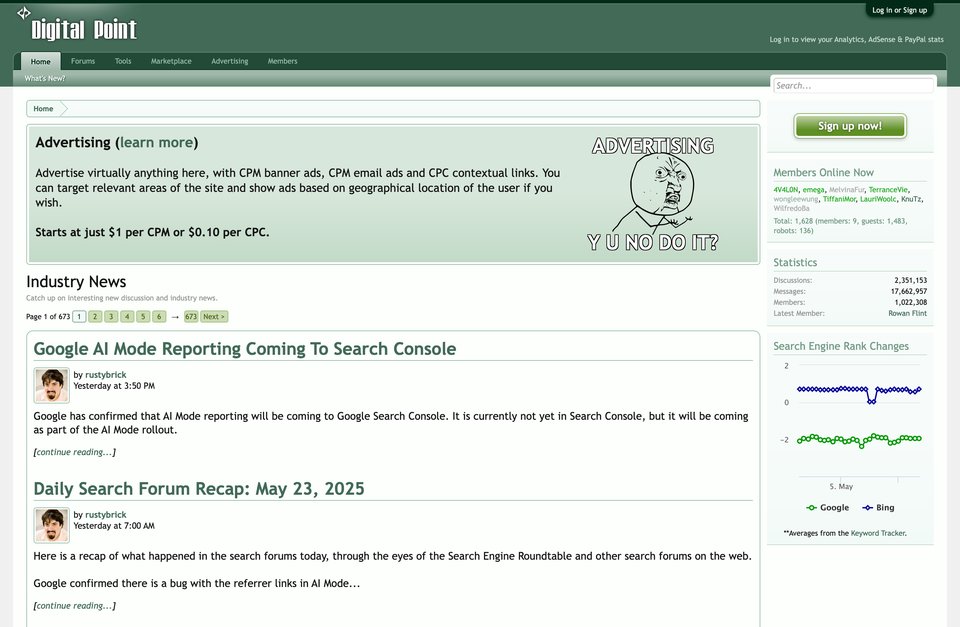
Task: Continue reading the Daily Search Forum Recap
Action: point(75,606)
